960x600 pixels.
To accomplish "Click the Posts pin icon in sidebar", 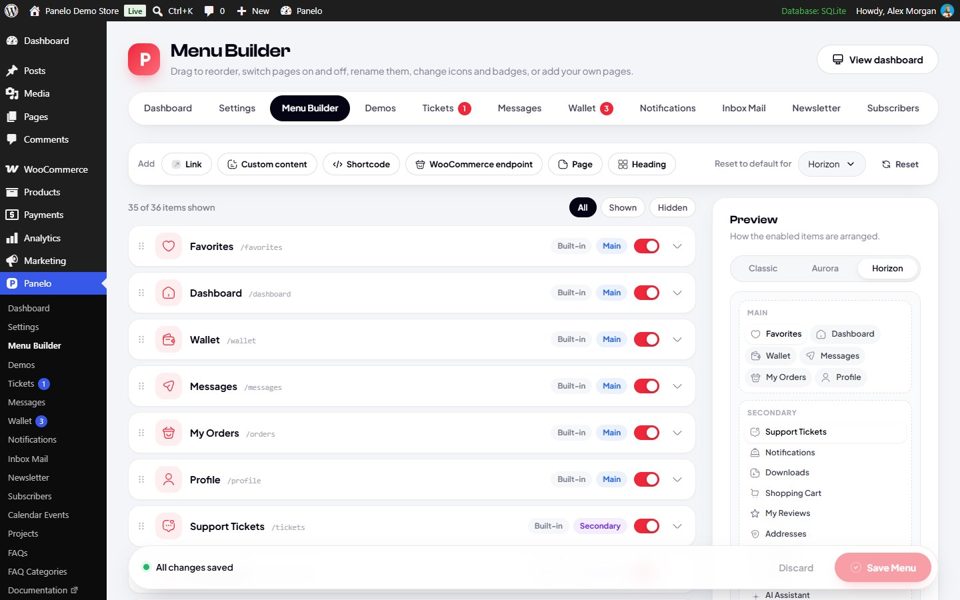I will point(12,70).
